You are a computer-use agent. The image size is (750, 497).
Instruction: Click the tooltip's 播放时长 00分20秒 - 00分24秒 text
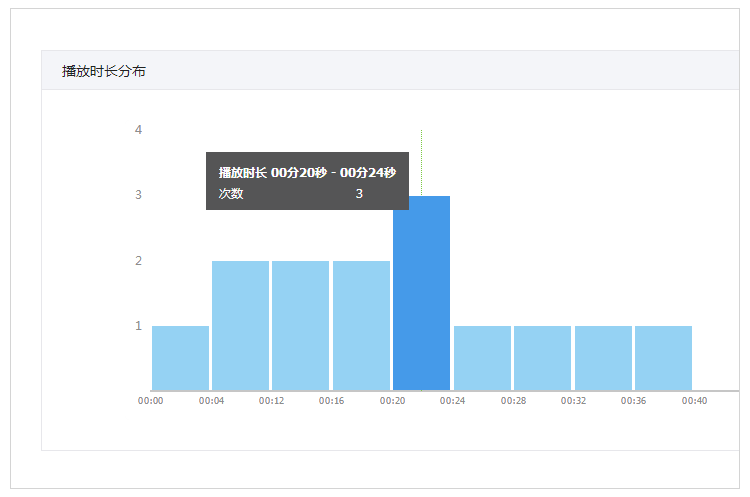307,173
